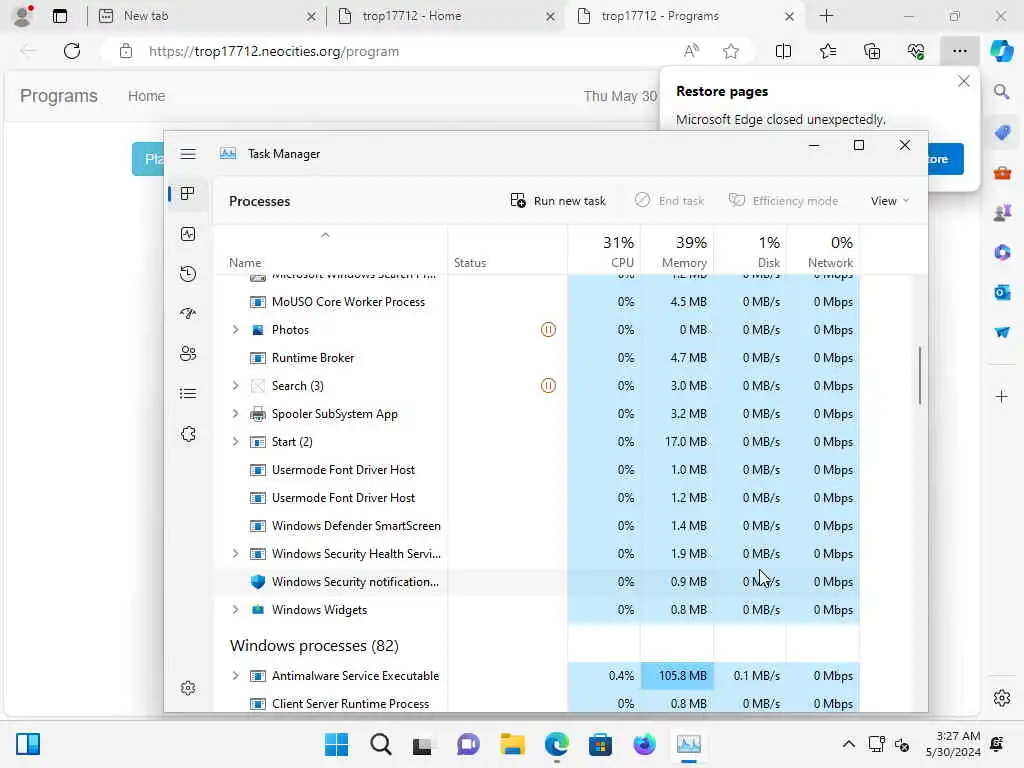1024x768 pixels.
Task: Open Windows Start button on taskbar
Action: click(336, 744)
